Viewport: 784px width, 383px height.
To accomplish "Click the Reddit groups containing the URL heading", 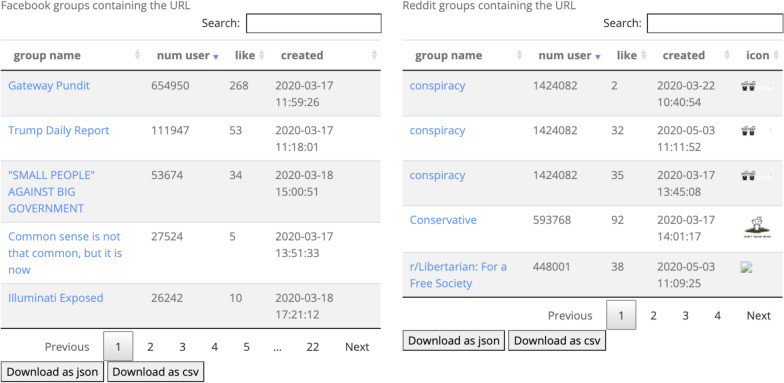I will (x=489, y=6).
